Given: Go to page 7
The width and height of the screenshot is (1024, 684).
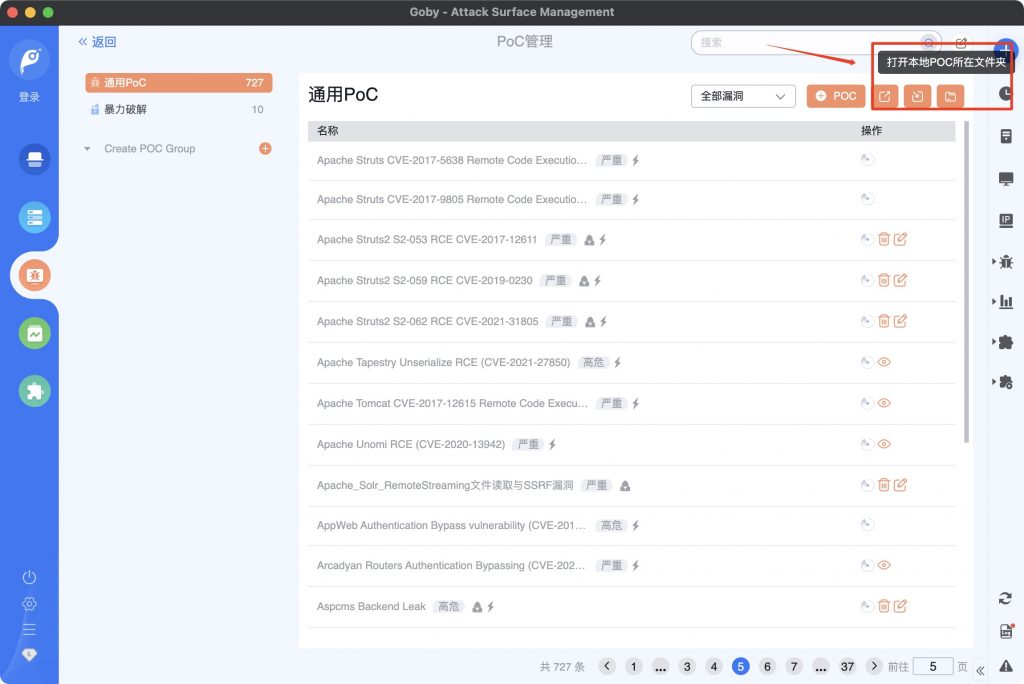Looking at the screenshot, I should tap(794, 666).
